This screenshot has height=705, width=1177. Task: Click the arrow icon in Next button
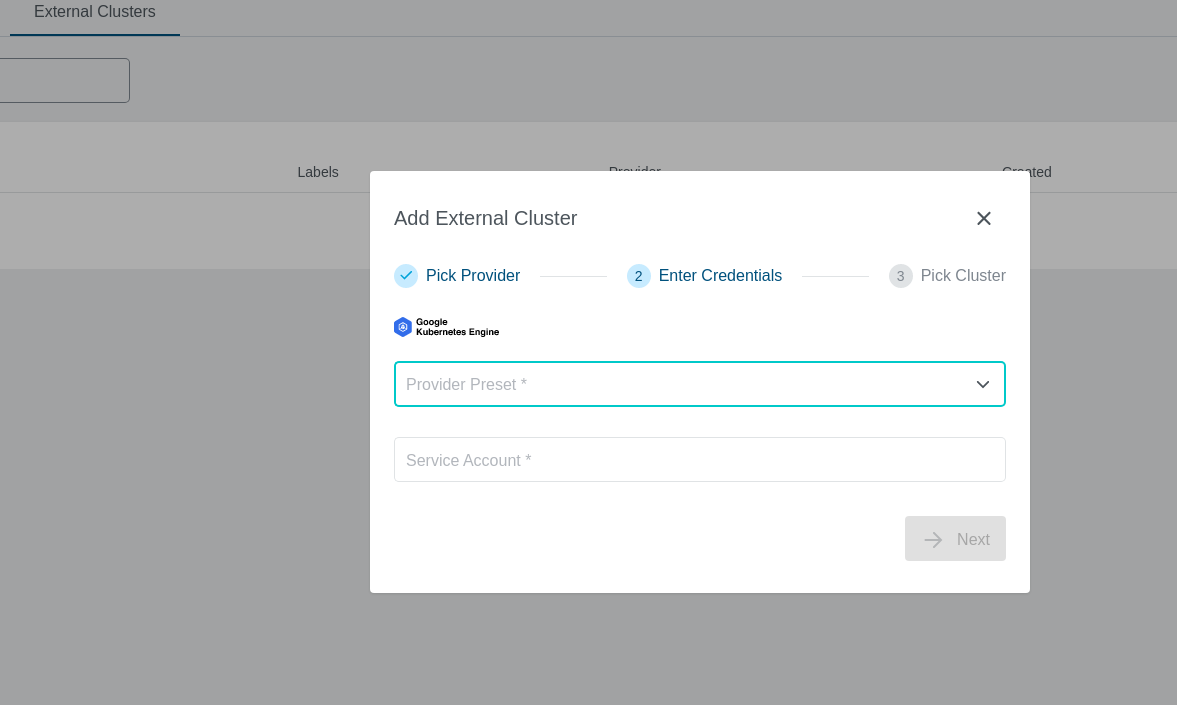click(x=933, y=540)
